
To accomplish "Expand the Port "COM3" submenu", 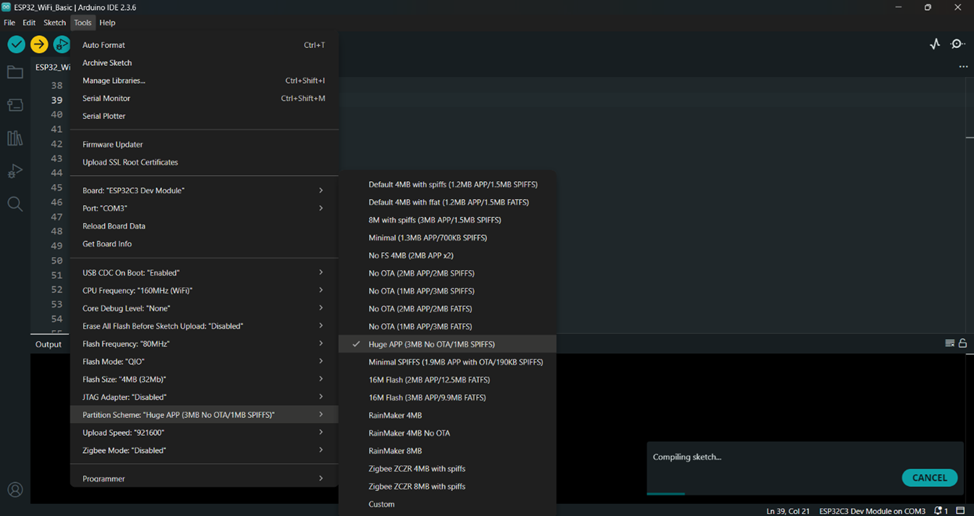I will 204,208.
